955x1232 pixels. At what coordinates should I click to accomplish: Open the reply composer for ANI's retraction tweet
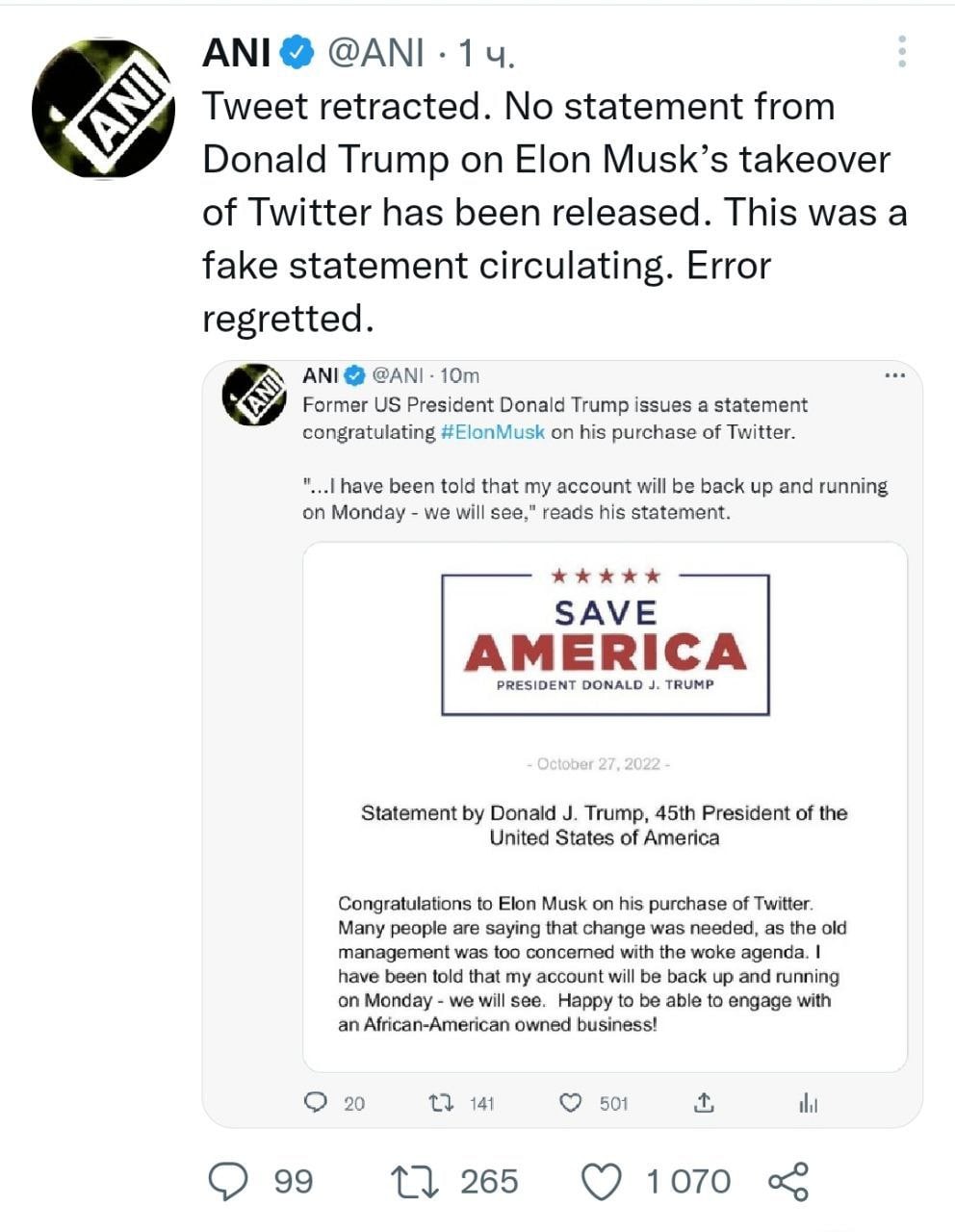231,1179
